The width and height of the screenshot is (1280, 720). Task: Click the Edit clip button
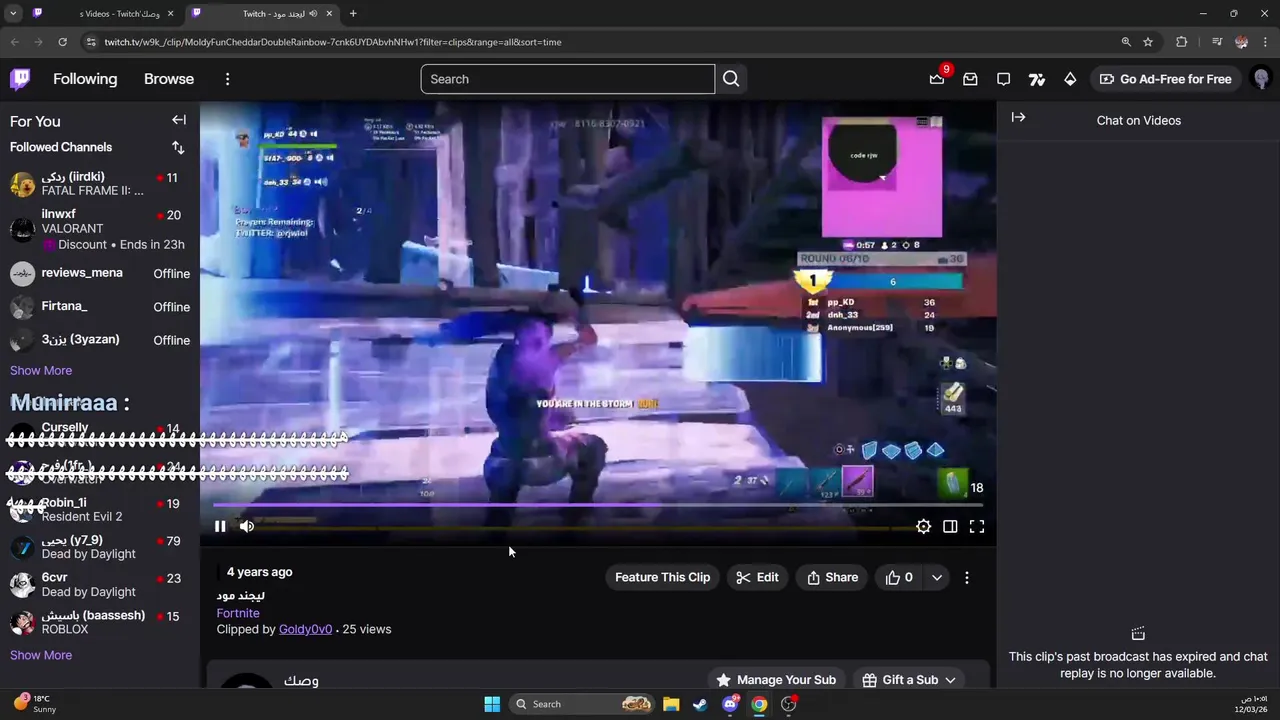(x=757, y=577)
